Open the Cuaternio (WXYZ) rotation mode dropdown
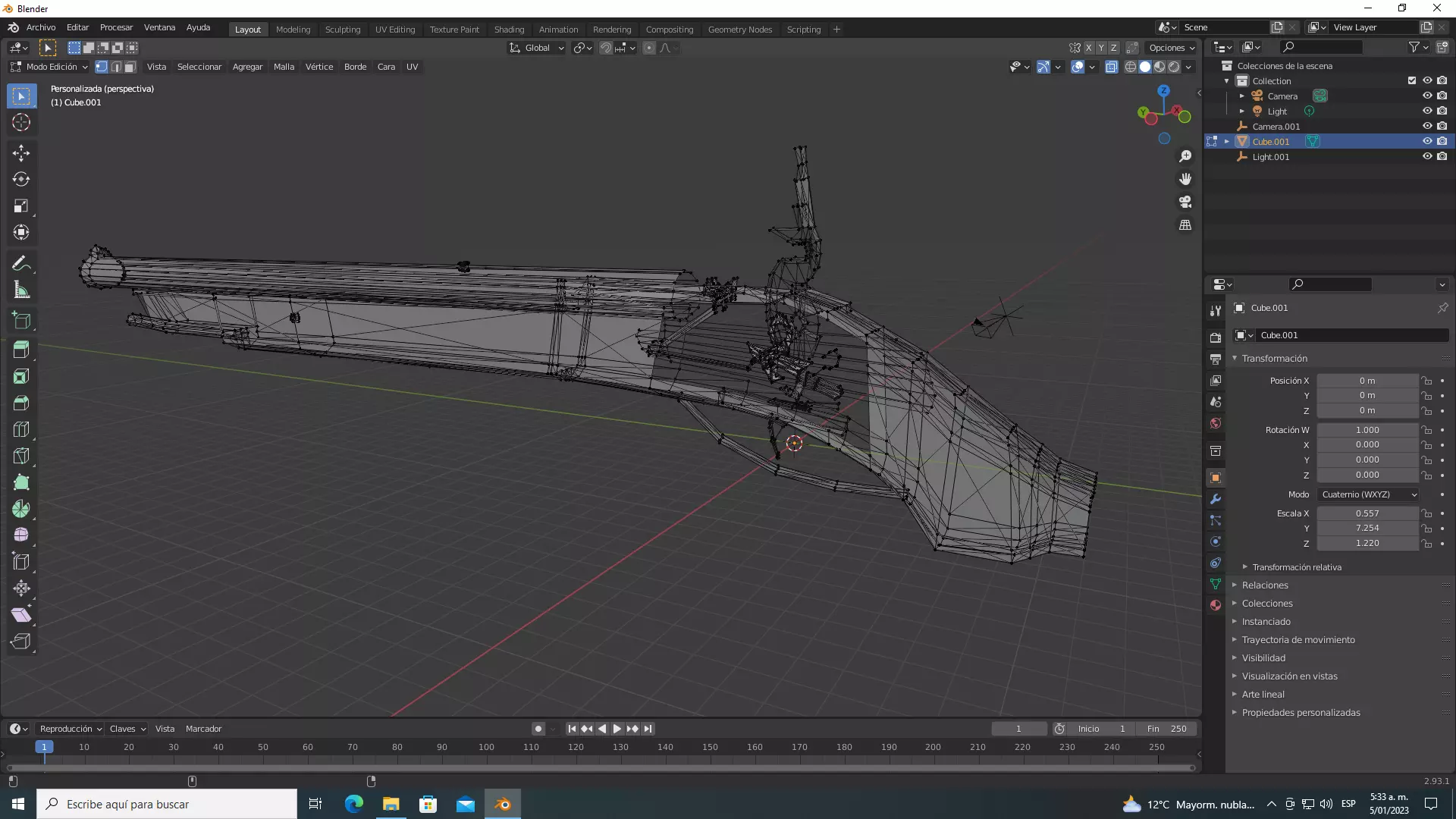Image resolution: width=1456 pixels, height=819 pixels. coord(1368,494)
